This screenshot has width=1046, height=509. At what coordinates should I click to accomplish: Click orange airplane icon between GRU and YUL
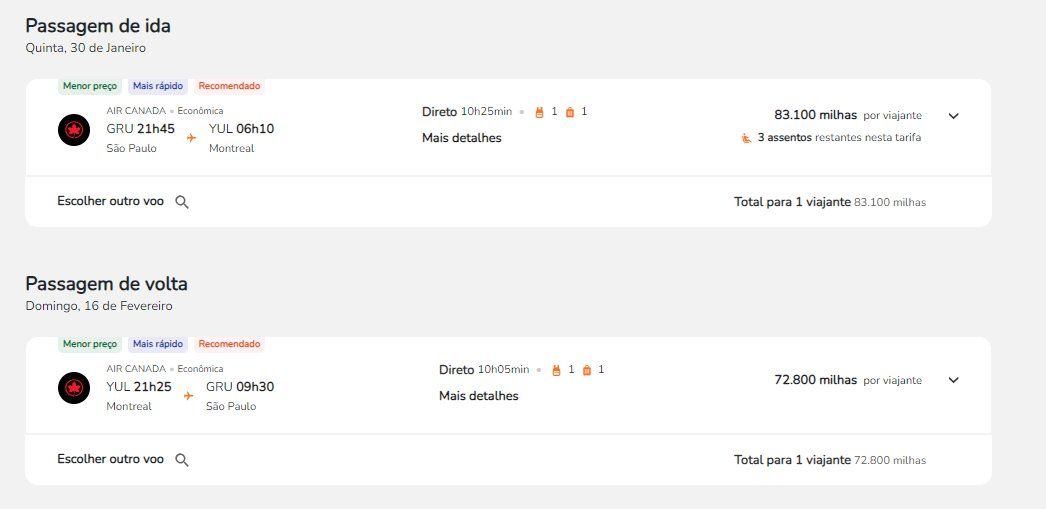pyautogui.click(x=191, y=138)
